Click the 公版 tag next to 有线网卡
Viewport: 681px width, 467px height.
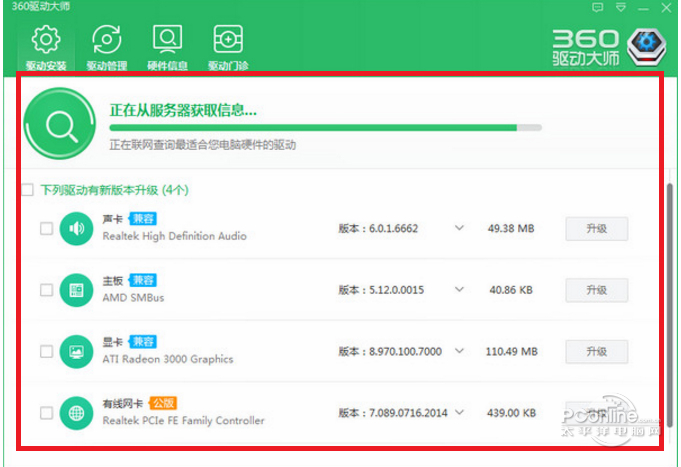(x=163, y=403)
